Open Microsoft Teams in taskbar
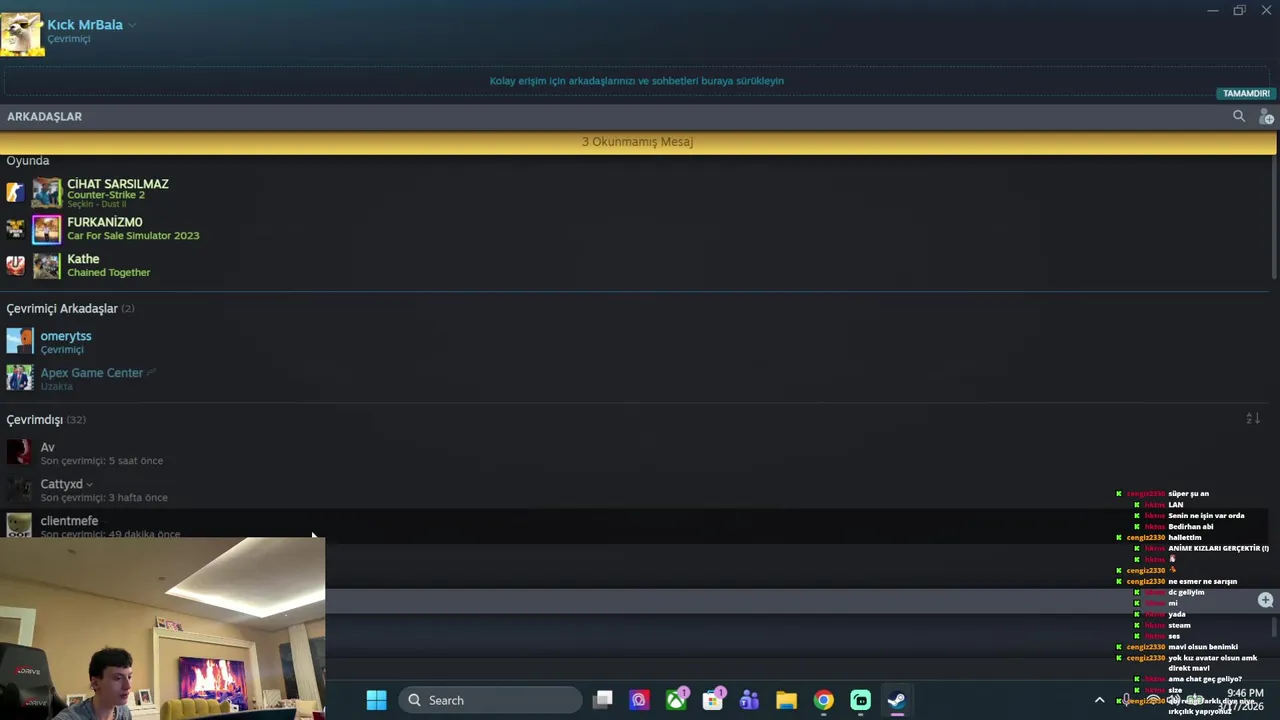The width and height of the screenshot is (1280, 720). 750,700
